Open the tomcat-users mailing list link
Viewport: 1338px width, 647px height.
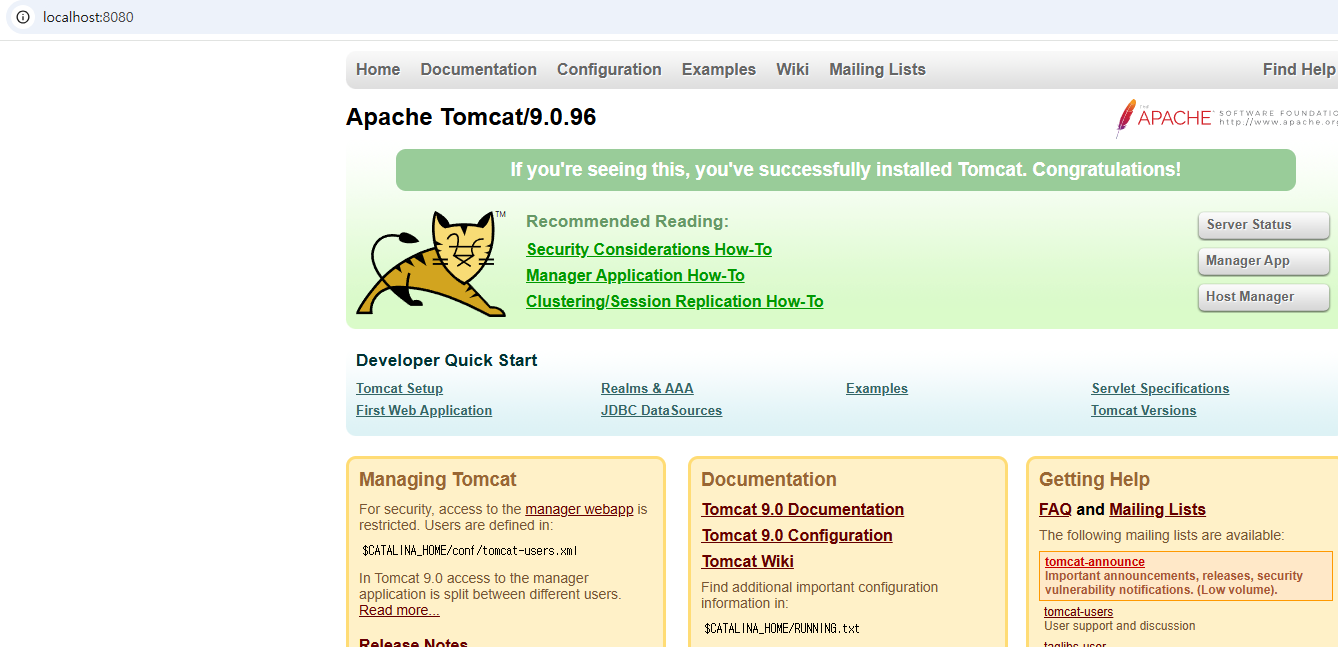(x=1078, y=612)
